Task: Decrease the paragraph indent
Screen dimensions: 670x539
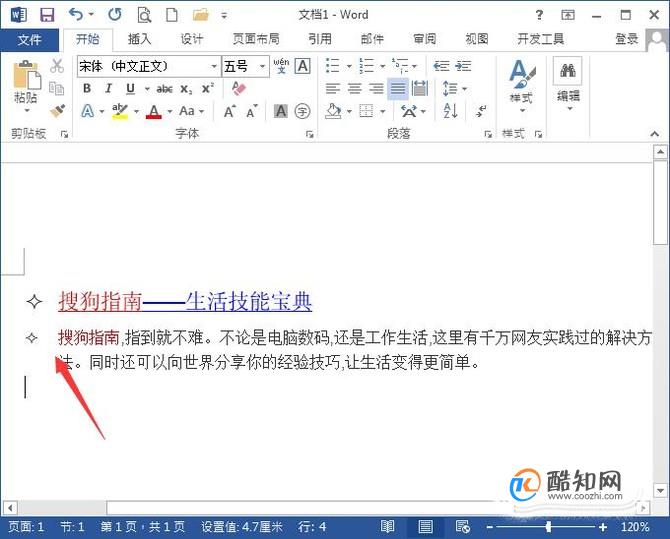Action: [441, 66]
